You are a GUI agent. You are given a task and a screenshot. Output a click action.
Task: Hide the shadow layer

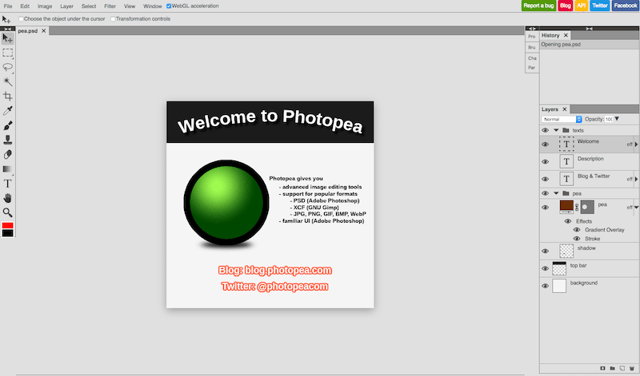pyautogui.click(x=545, y=251)
